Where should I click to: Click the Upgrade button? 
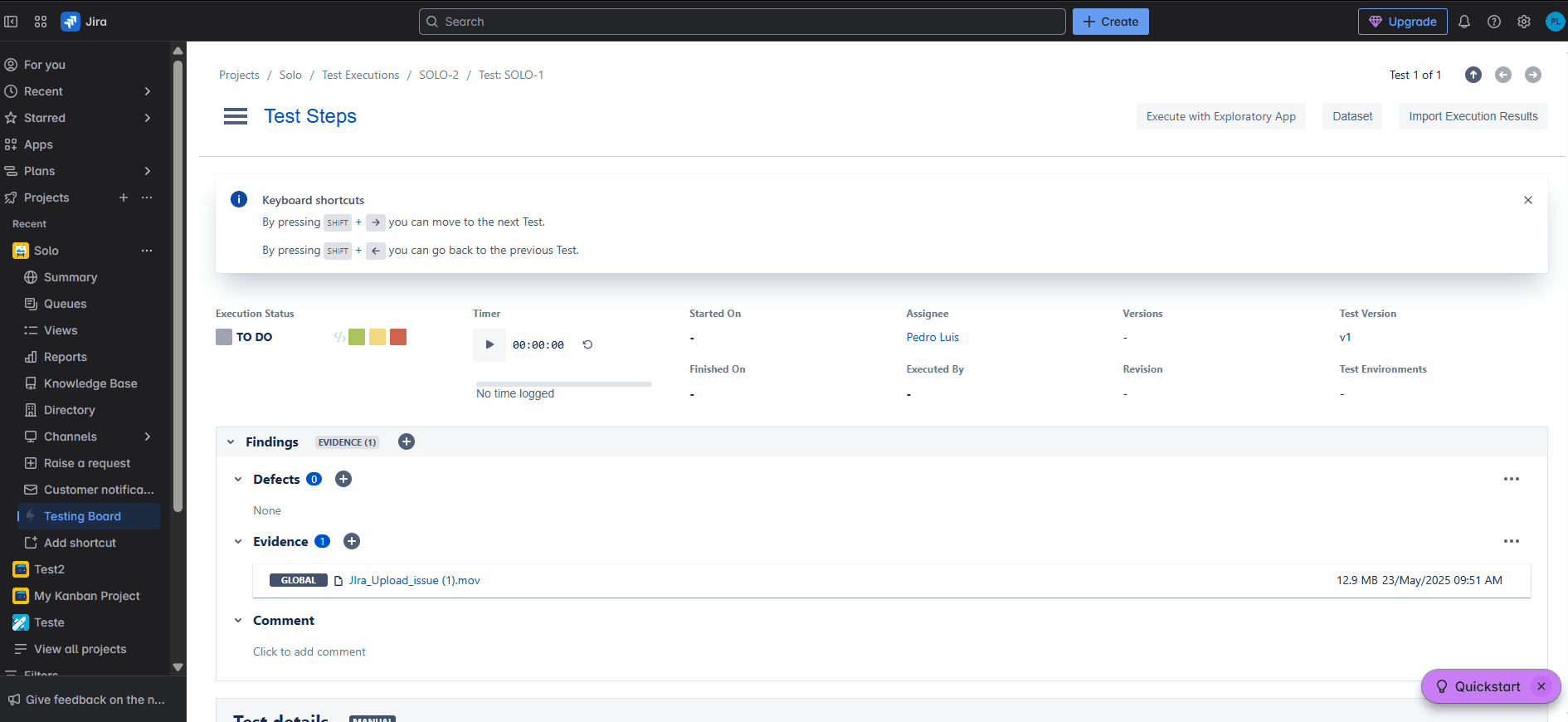click(x=1403, y=22)
